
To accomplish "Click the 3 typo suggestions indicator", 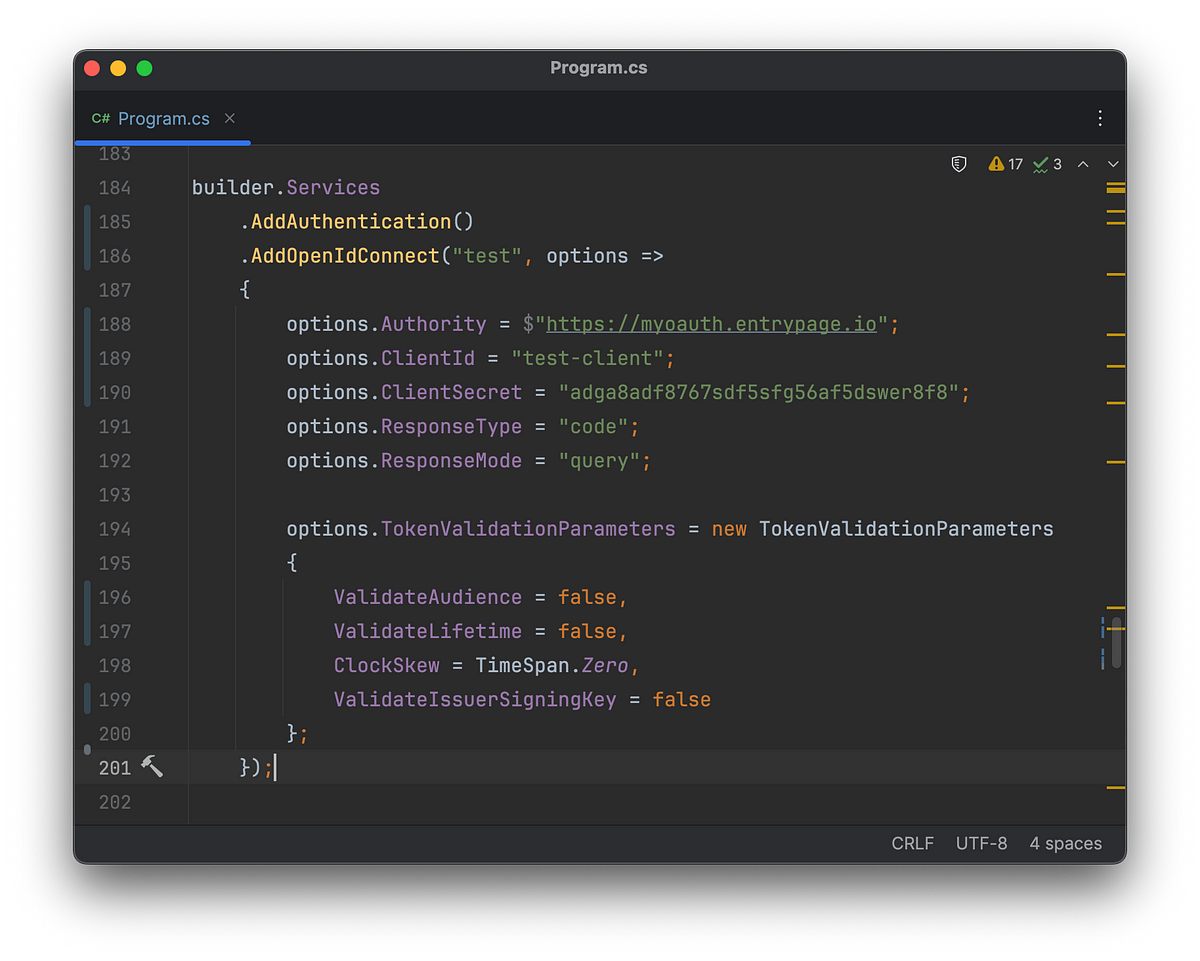I will 1047,164.
